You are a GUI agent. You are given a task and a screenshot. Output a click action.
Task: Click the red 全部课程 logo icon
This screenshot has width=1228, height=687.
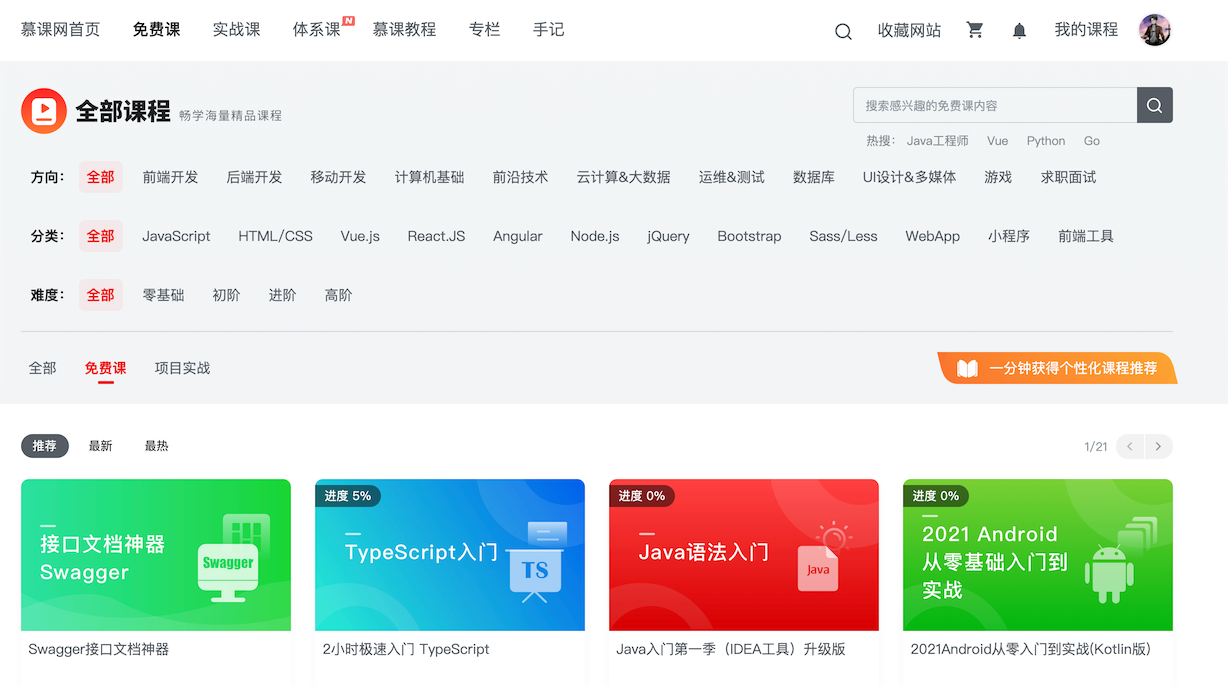point(44,111)
